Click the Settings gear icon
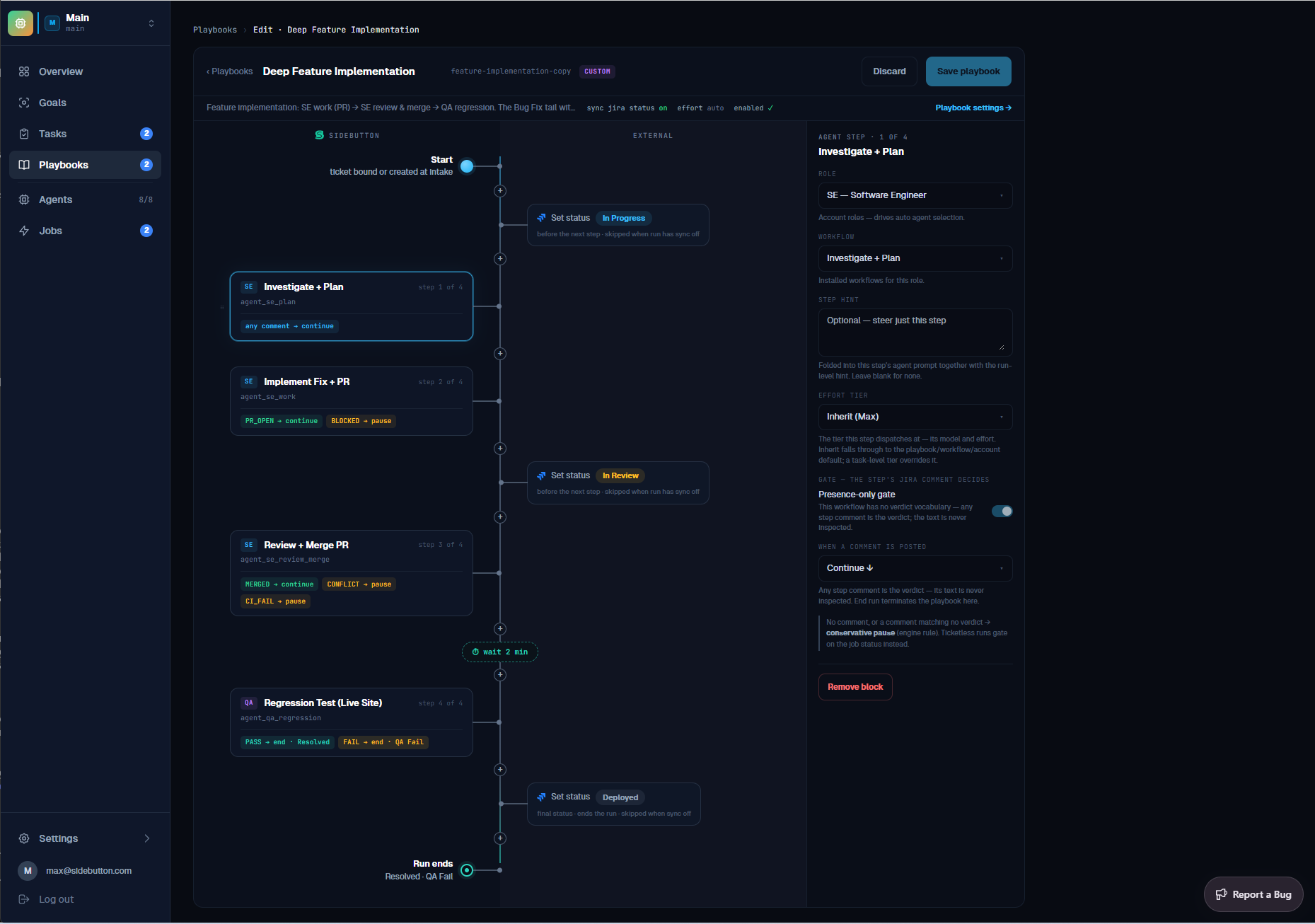This screenshot has height=924, width=1315. click(x=24, y=838)
